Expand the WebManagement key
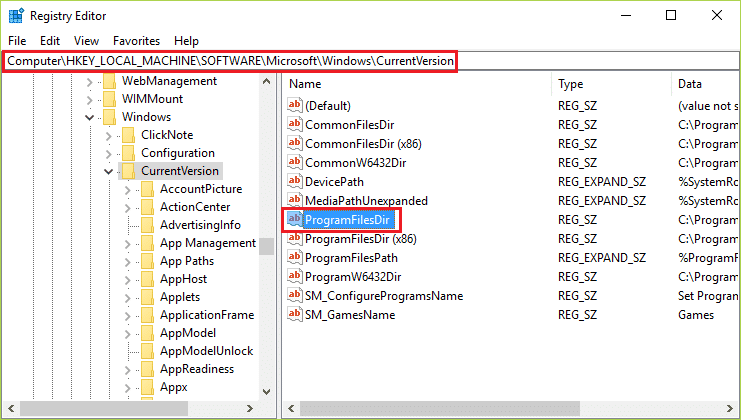This screenshot has width=741, height=420. pos(89,82)
